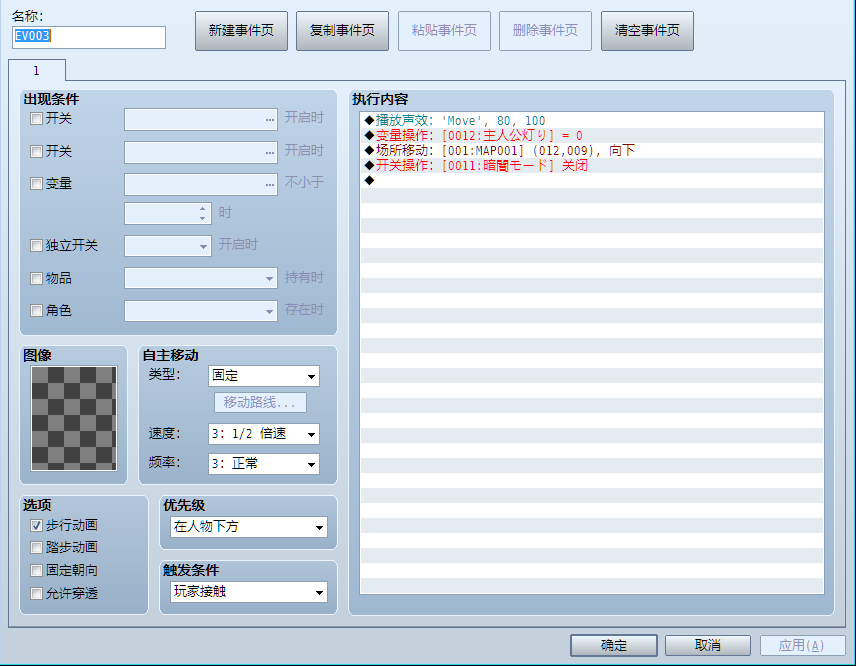Image resolution: width=856 pixels, height=666 pixels.
Task: Open the 独立开关 dropdown
Action: point(168,246)
